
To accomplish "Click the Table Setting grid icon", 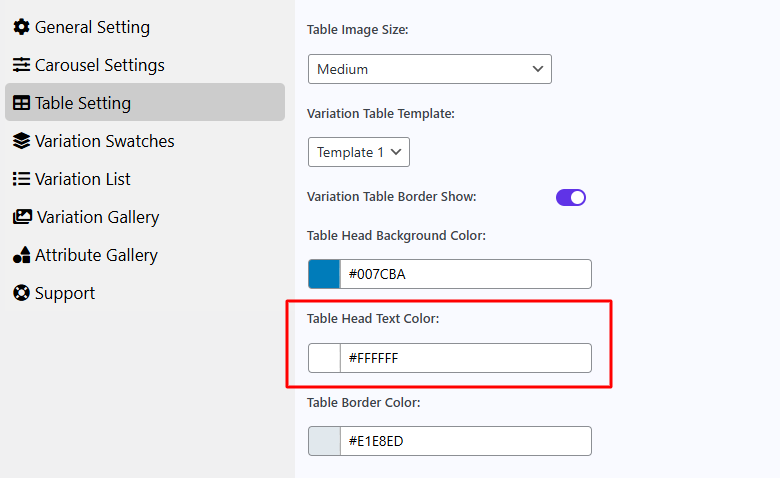I will click(x=21, y=103).
